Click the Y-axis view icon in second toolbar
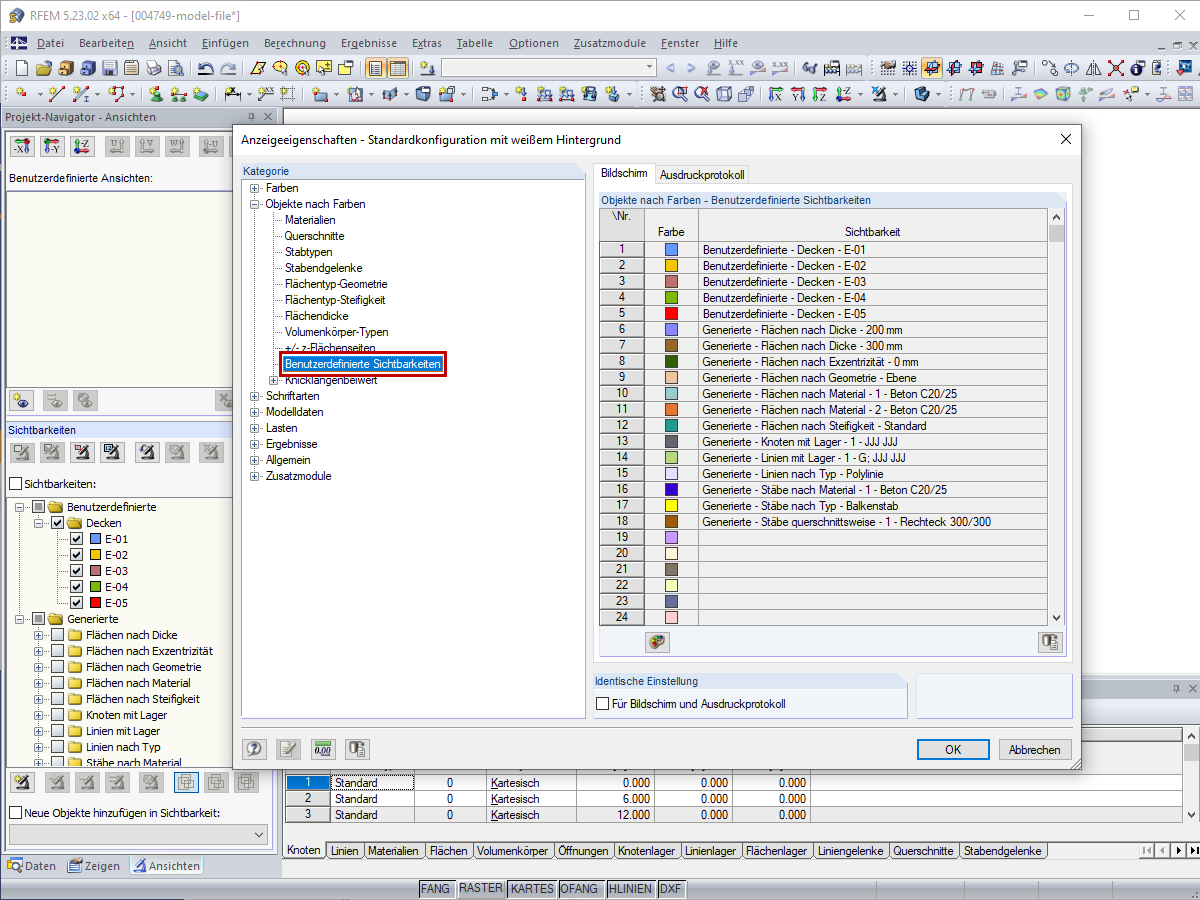Image resolution: width=1200 pixels, height=900 pixels. 798,94
